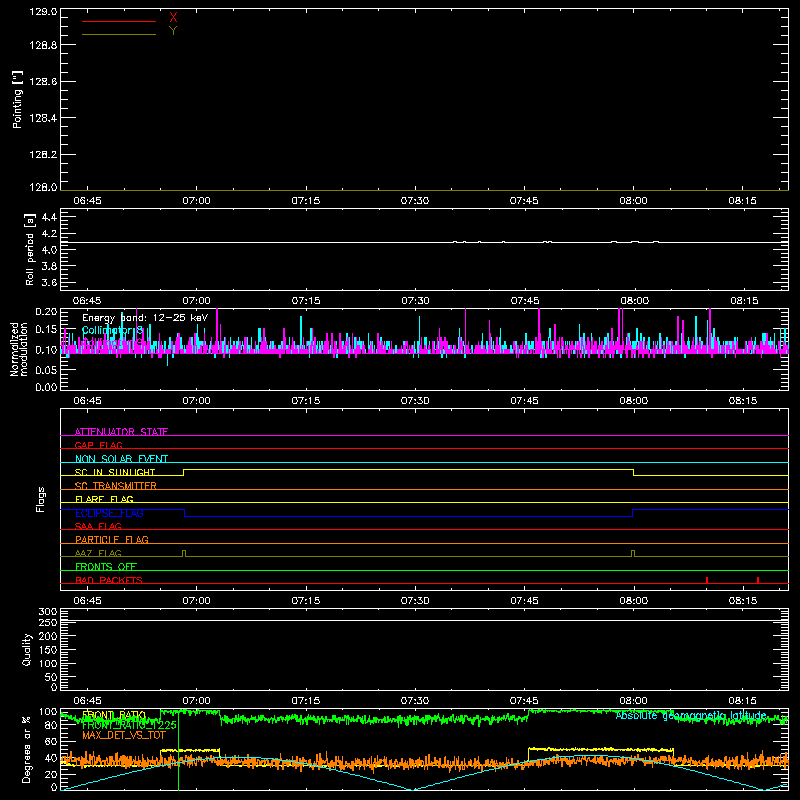This screenshot has height=800, width=800.
Task: Click the SAA_FLAG label
Action: click(98, 526)
